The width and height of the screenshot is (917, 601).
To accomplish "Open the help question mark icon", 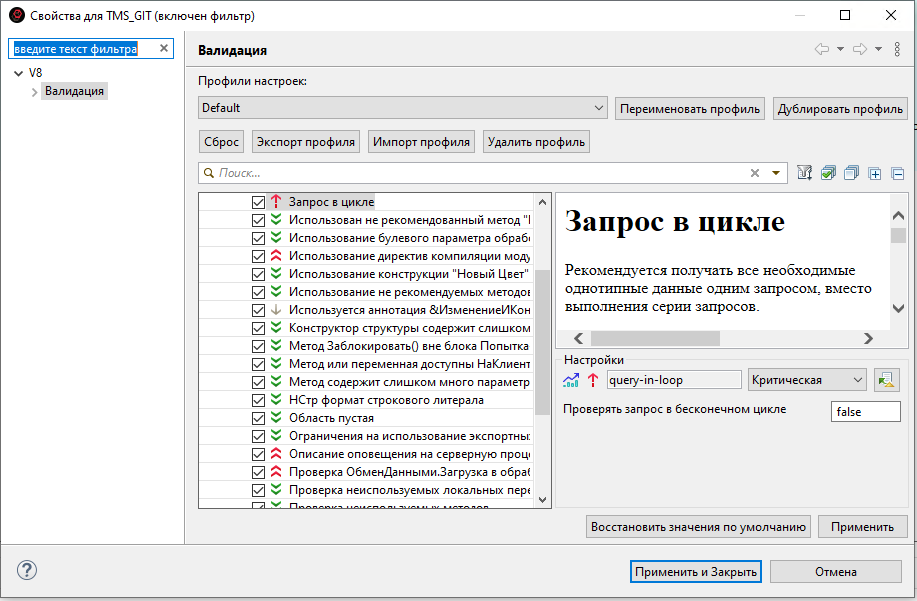I will (x=27, y=570).
